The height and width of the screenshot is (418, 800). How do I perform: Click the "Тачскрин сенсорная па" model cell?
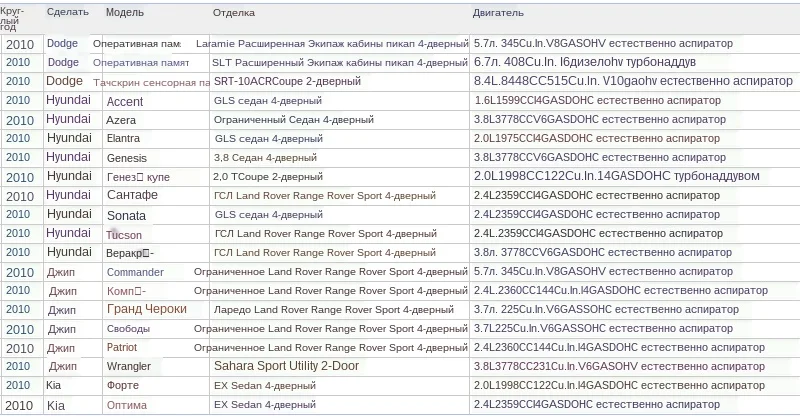coord(152,82)
